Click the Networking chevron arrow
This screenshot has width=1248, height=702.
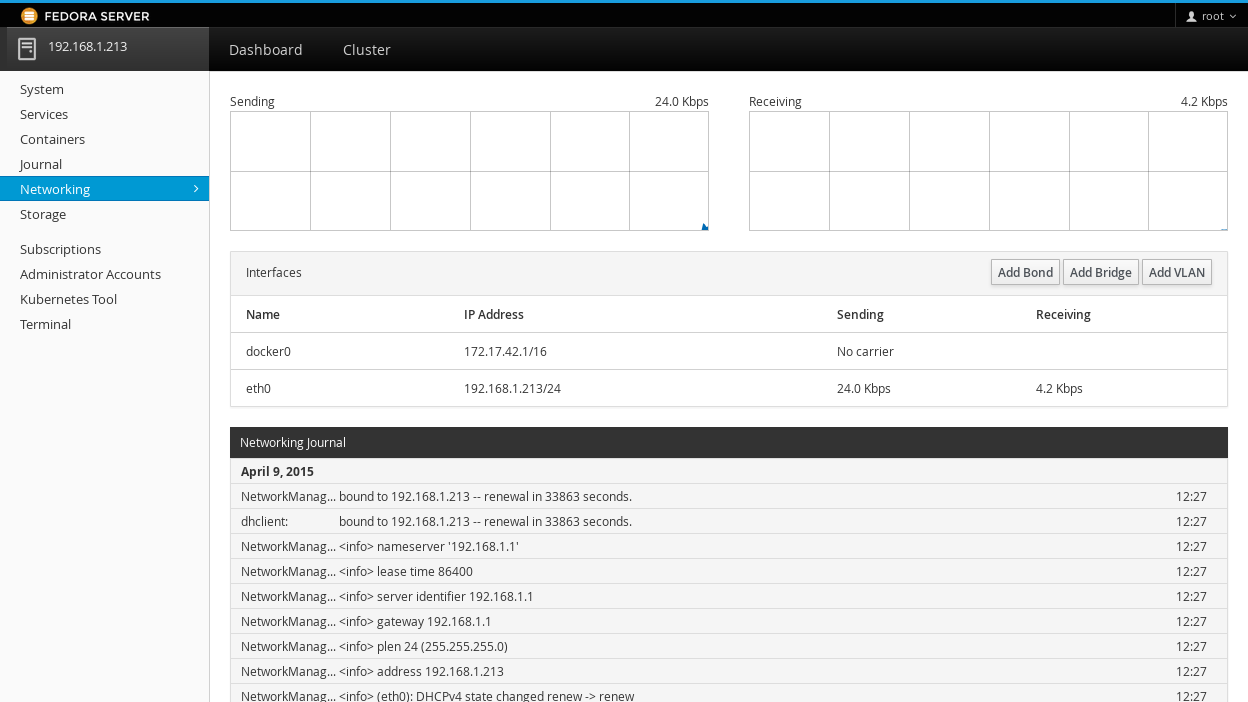click(x=195, y=188)
